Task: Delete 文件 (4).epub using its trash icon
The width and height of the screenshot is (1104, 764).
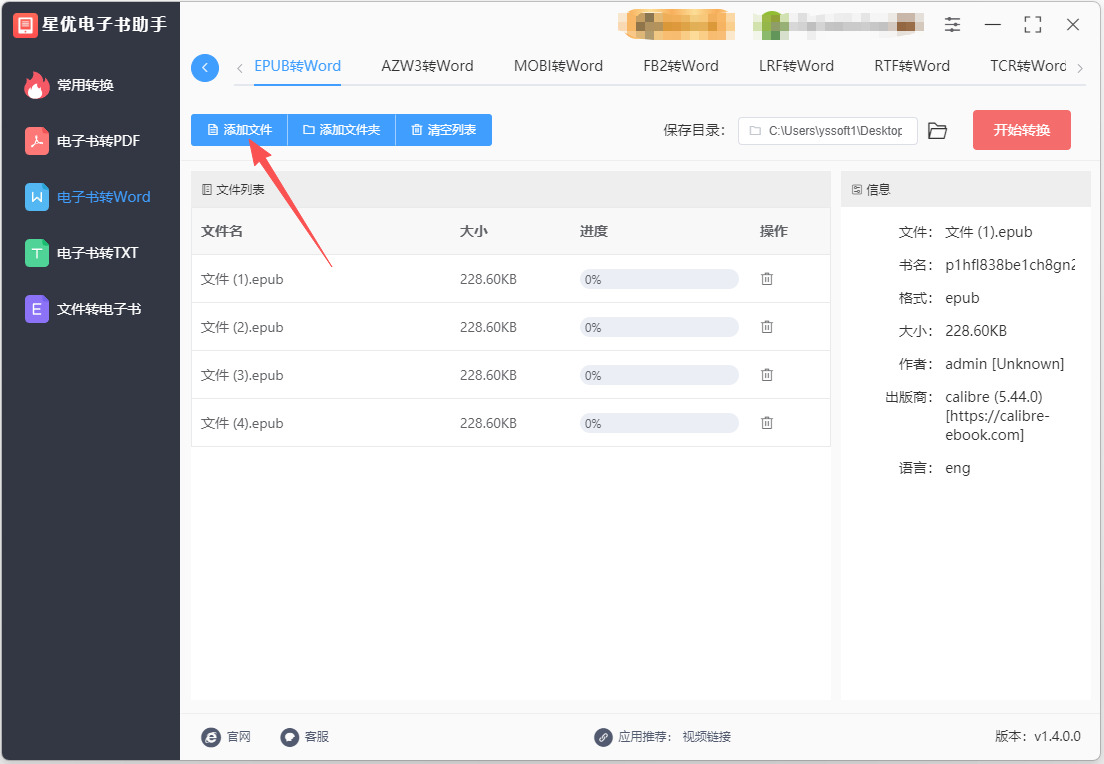Action: (767, 422)
